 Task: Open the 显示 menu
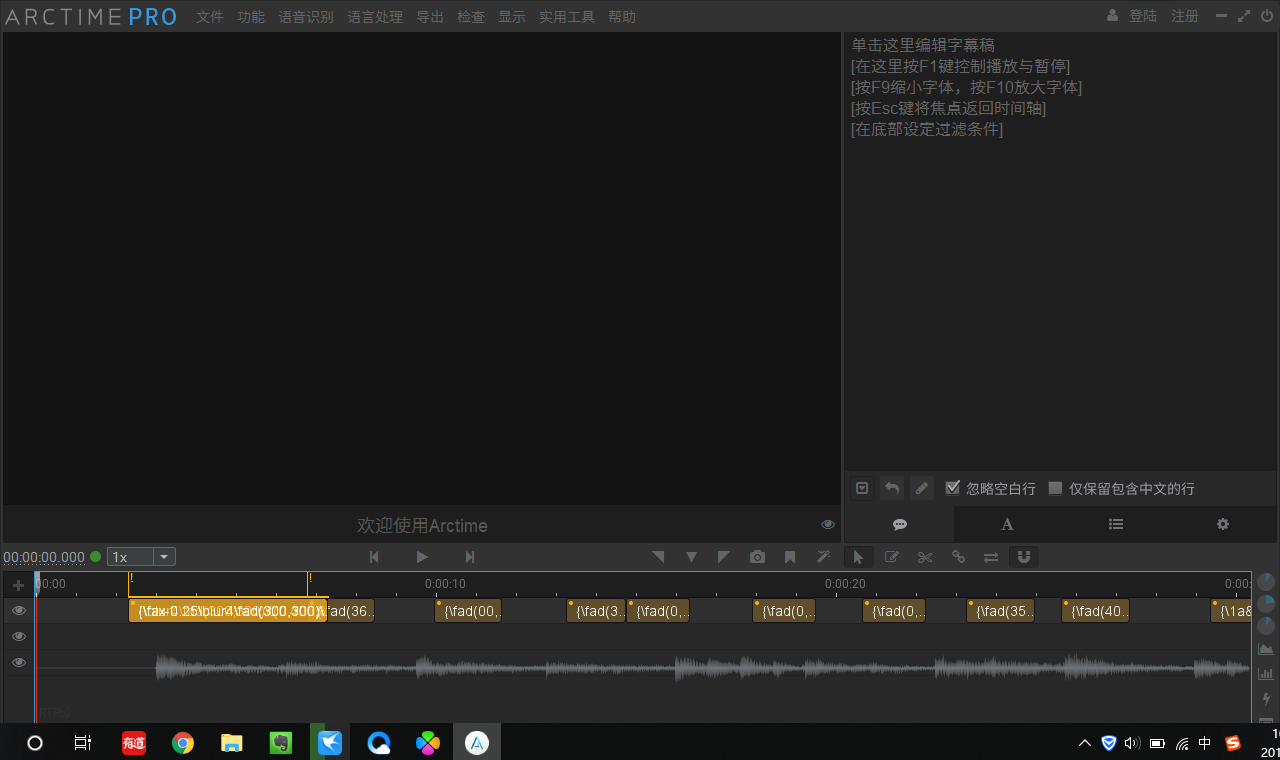coord(512,17)
